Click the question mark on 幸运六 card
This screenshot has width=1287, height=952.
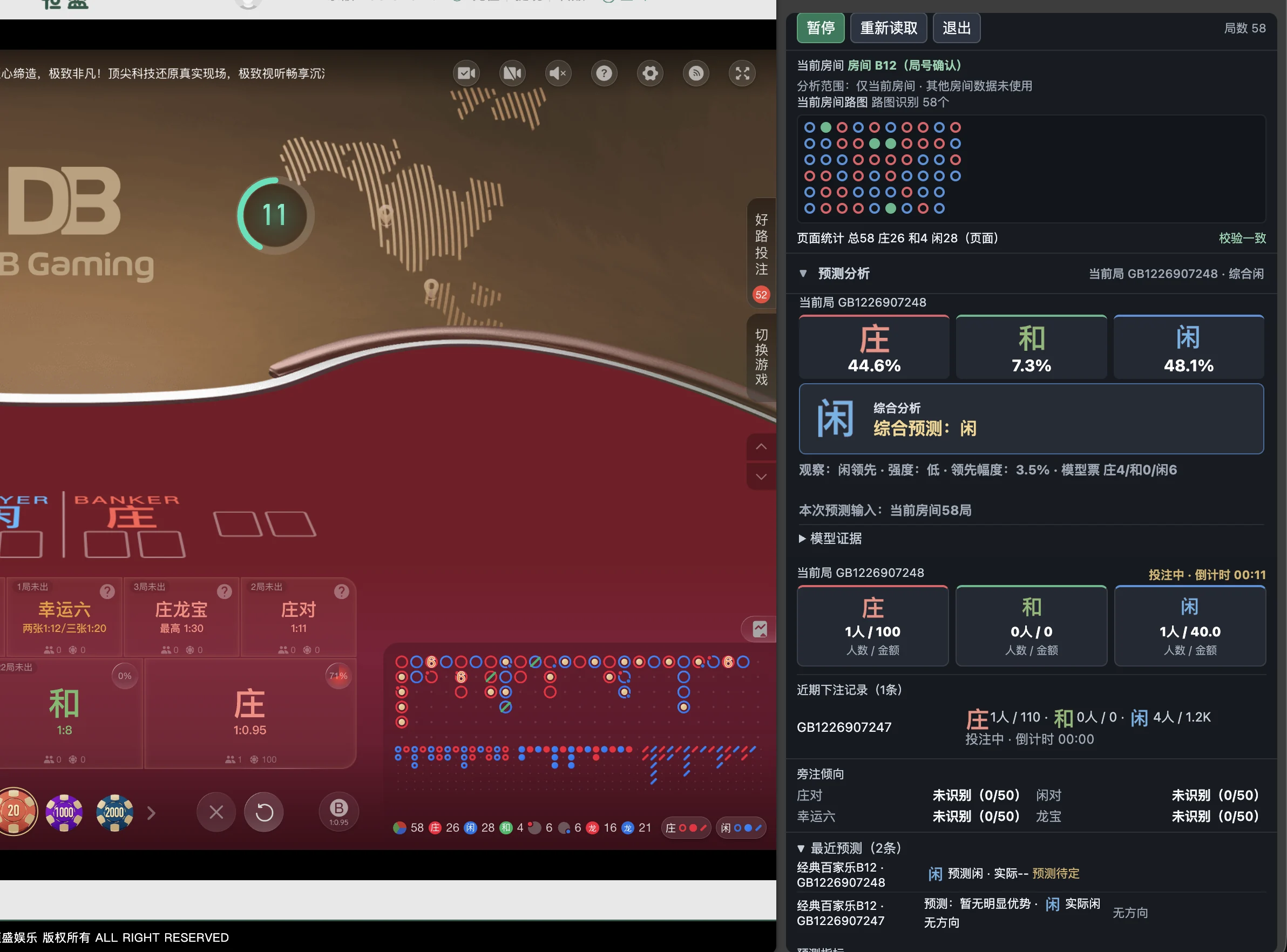click(x=107, y=591)
